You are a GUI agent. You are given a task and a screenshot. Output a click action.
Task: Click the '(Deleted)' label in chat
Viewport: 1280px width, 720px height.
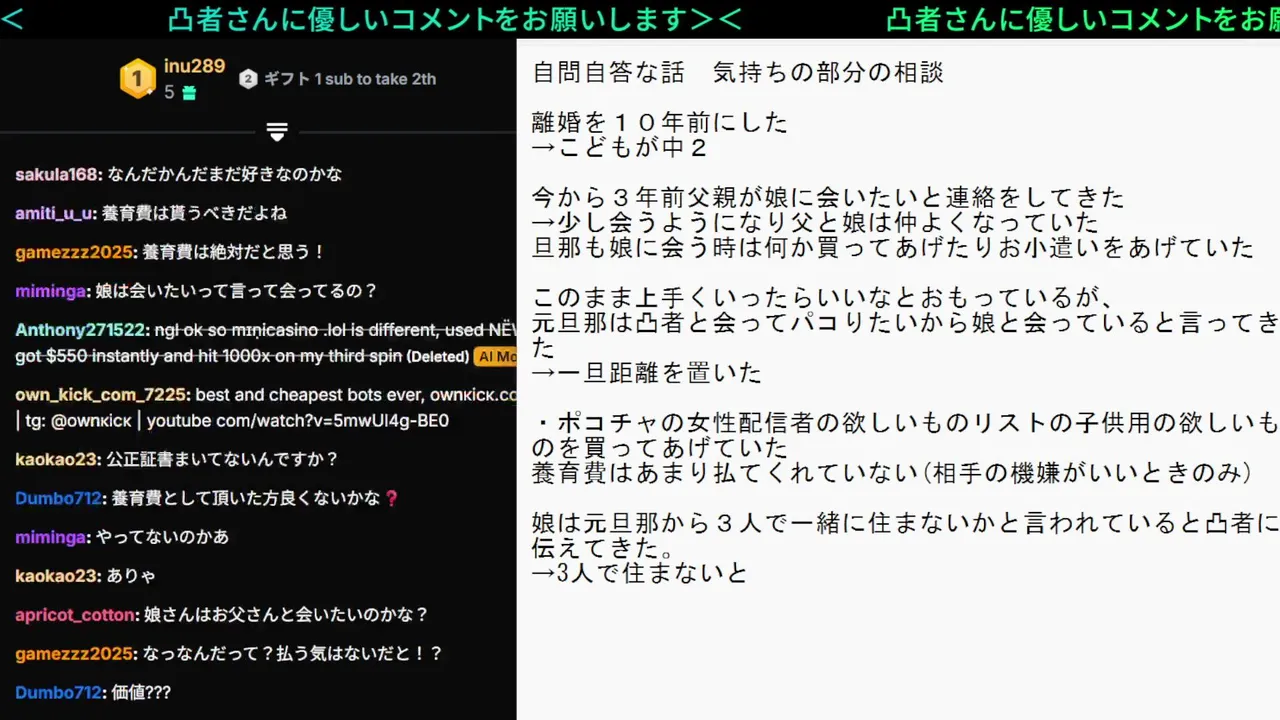(438, 356)
